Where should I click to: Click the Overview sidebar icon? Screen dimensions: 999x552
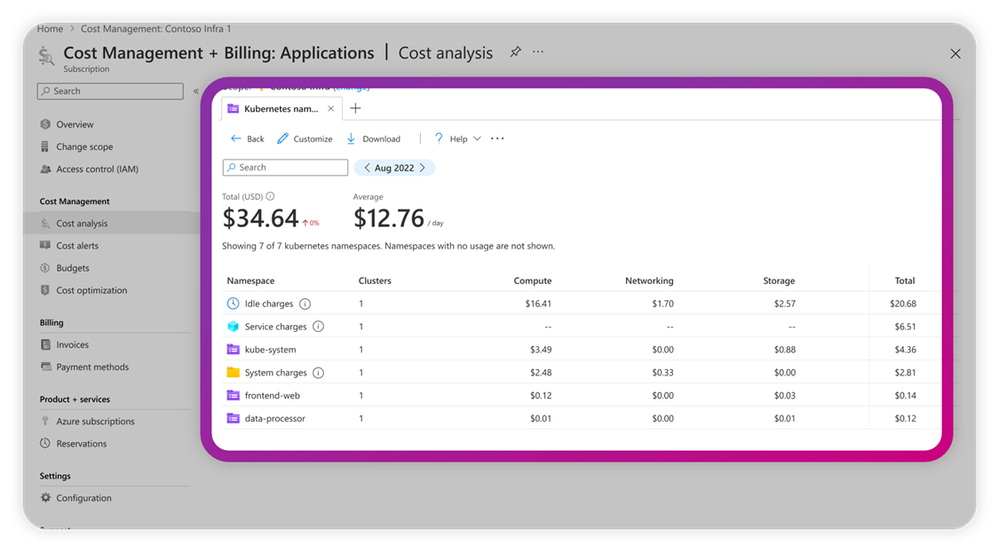45,124
